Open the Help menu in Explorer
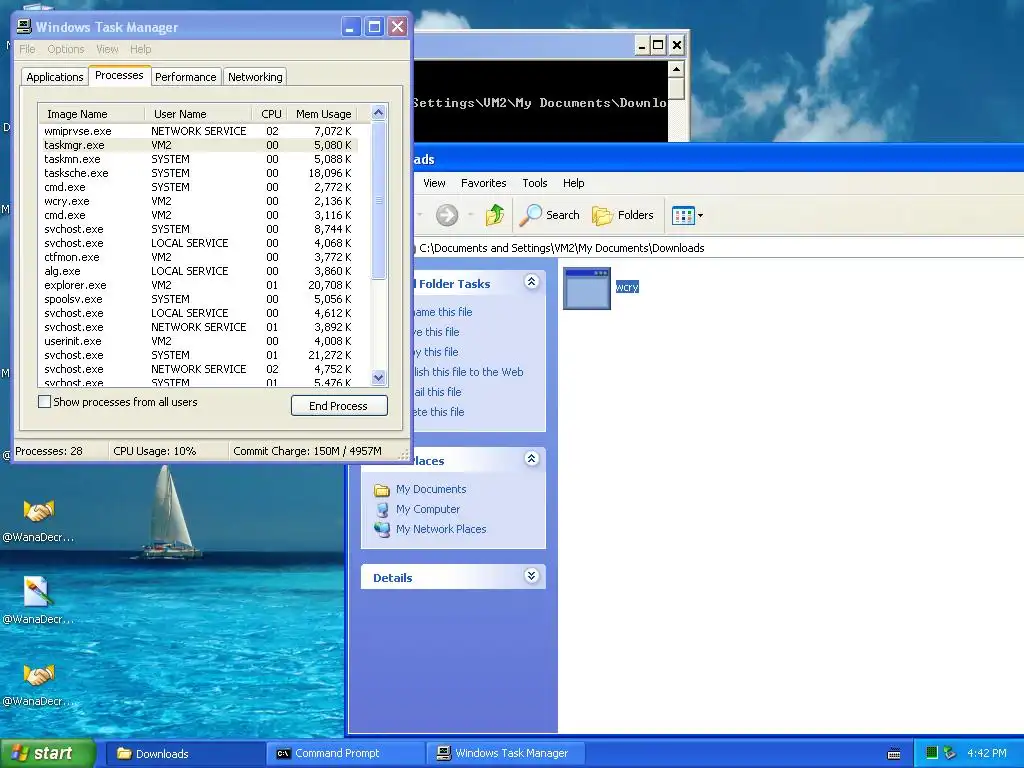1024x768 pixels. [573, 183]
